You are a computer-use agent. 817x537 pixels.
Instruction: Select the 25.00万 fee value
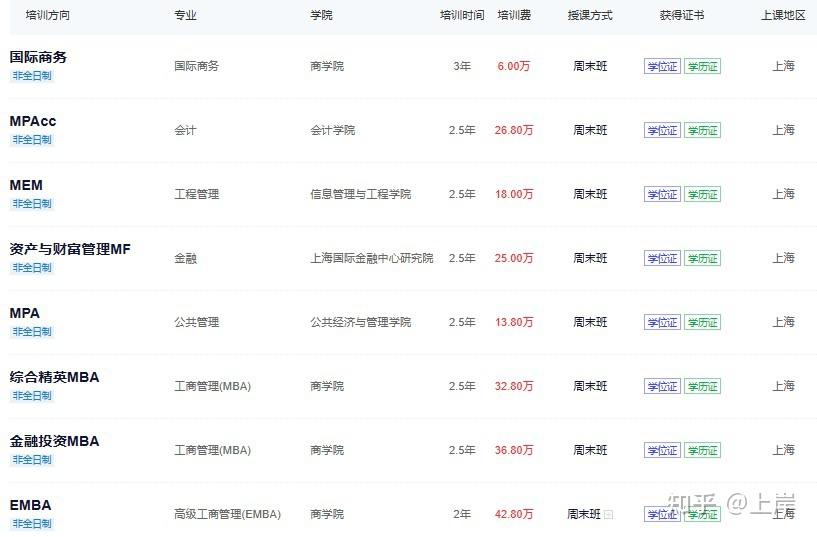pos(514,258)
